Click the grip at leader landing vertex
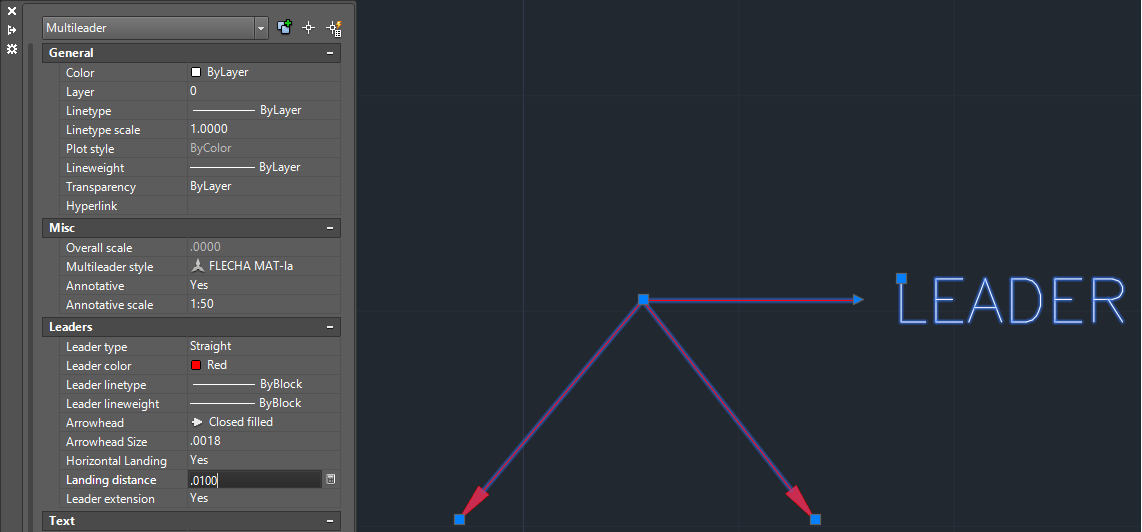Viewport: 1142px width, 532px height. [x=643, y=300]
